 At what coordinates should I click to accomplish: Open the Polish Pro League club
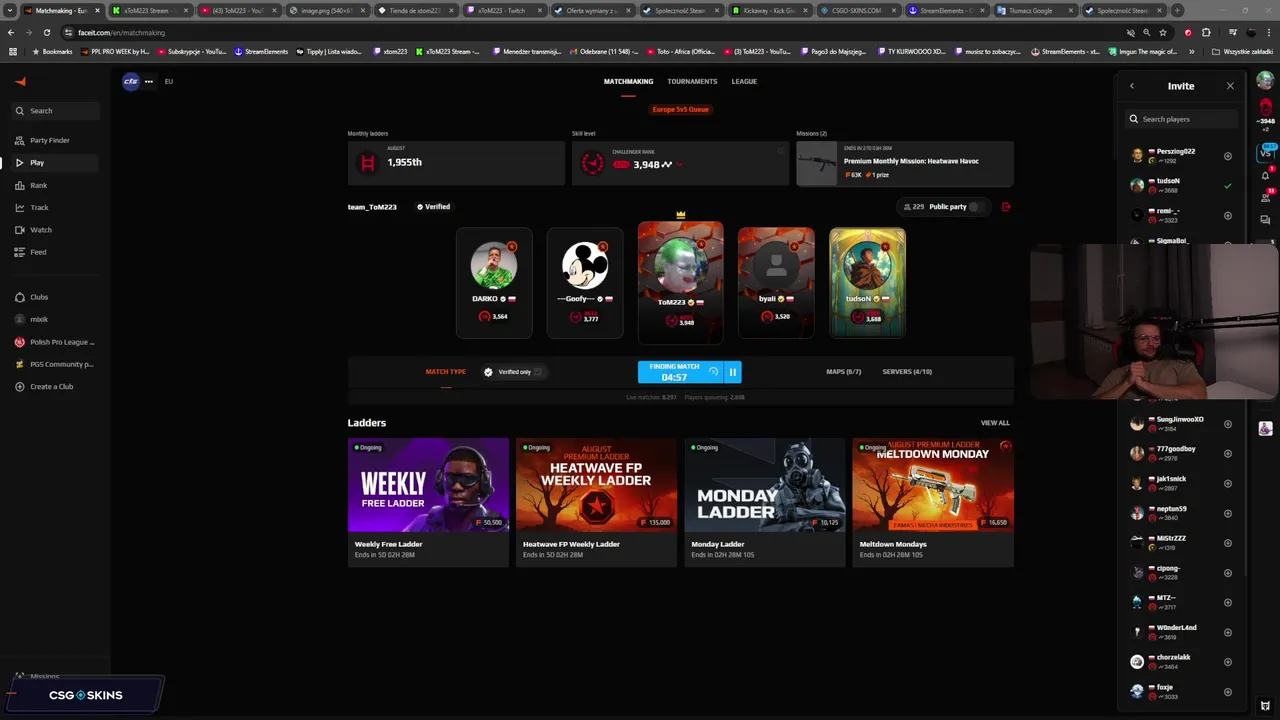pyautogui.click(x=55, y=342)
